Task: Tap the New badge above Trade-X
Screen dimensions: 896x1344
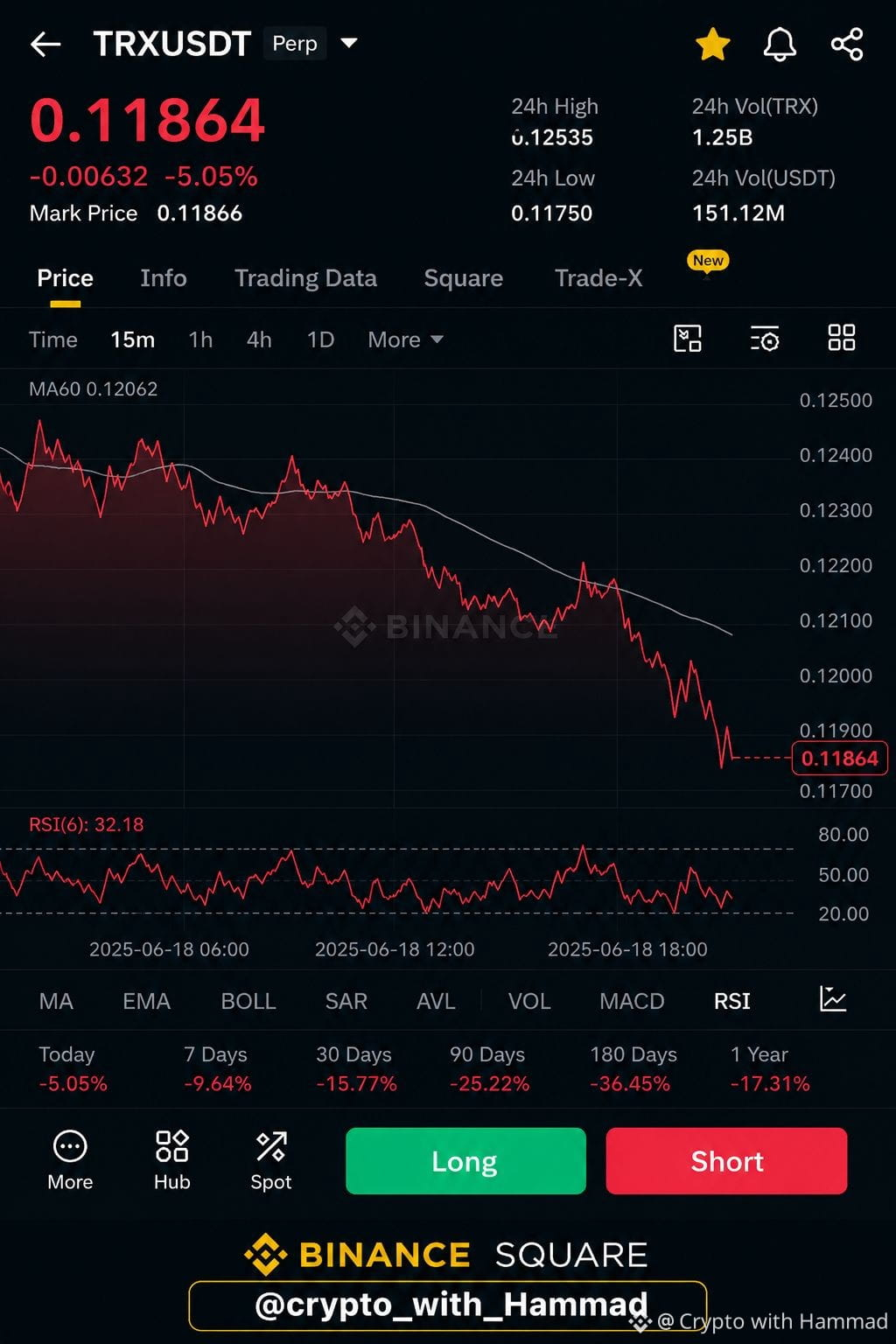Action: click(708, 261)
